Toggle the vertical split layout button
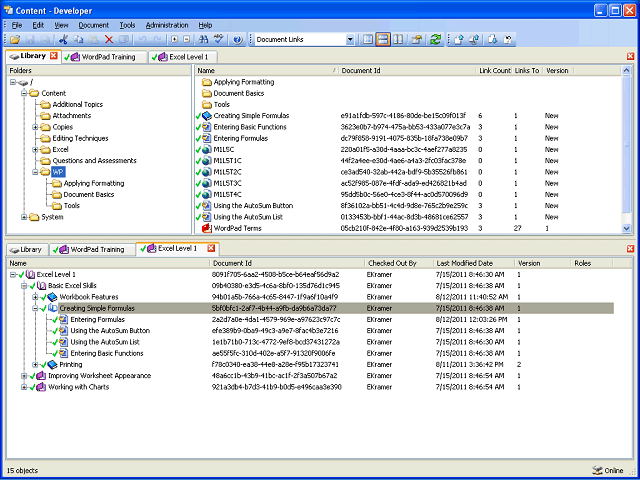The height and width of the screenshot is (480, 640). point(398,40)
